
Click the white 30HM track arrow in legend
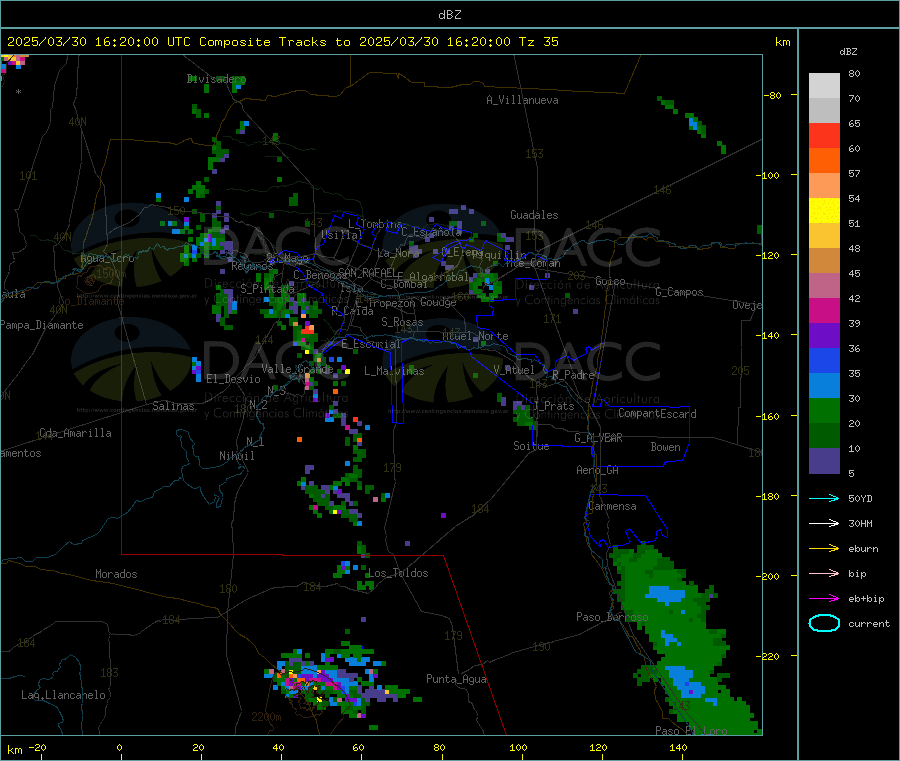point(824,523)
